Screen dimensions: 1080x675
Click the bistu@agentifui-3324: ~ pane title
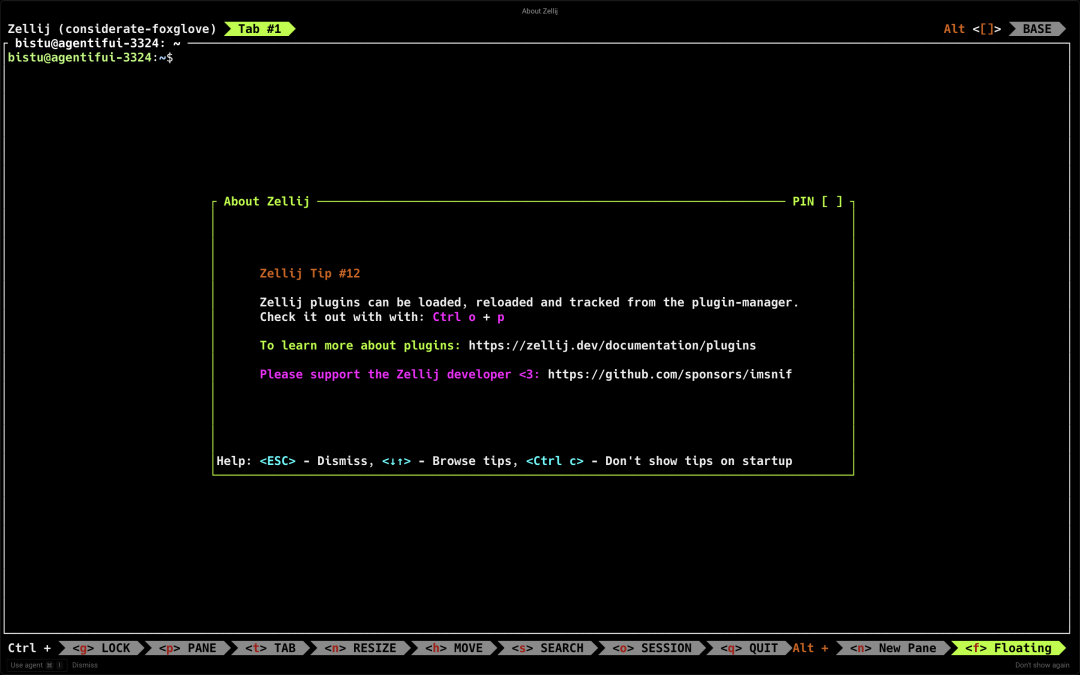[x=97, y=43]
